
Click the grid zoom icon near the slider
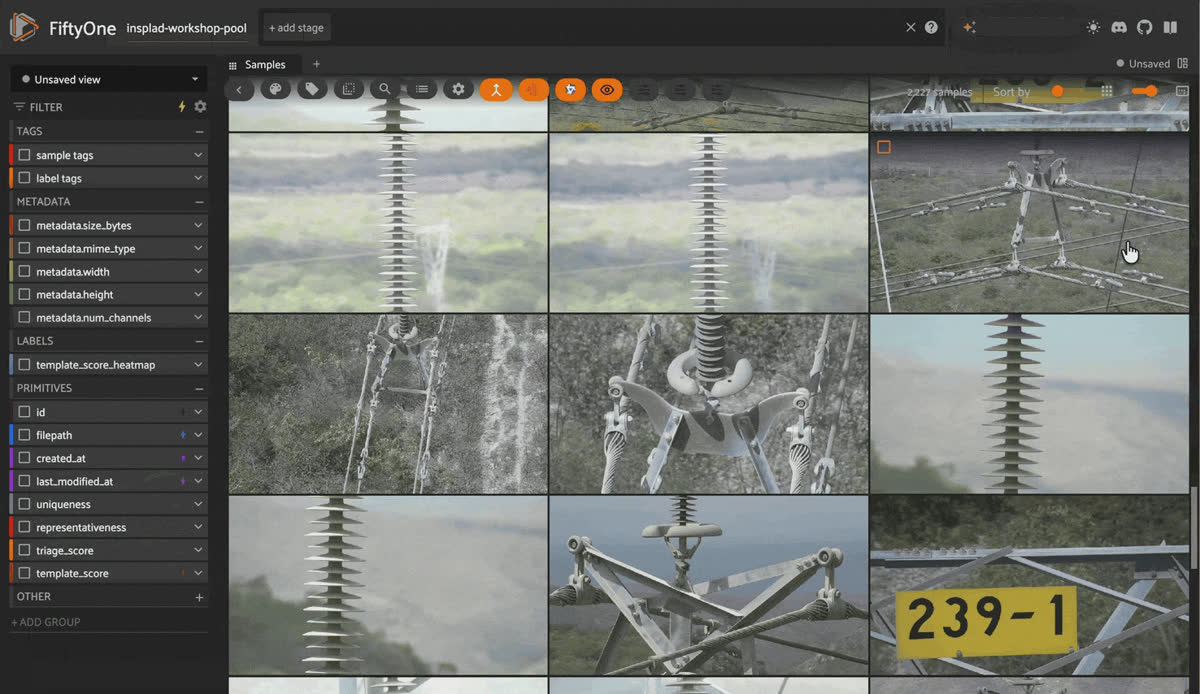point(1107,91)
